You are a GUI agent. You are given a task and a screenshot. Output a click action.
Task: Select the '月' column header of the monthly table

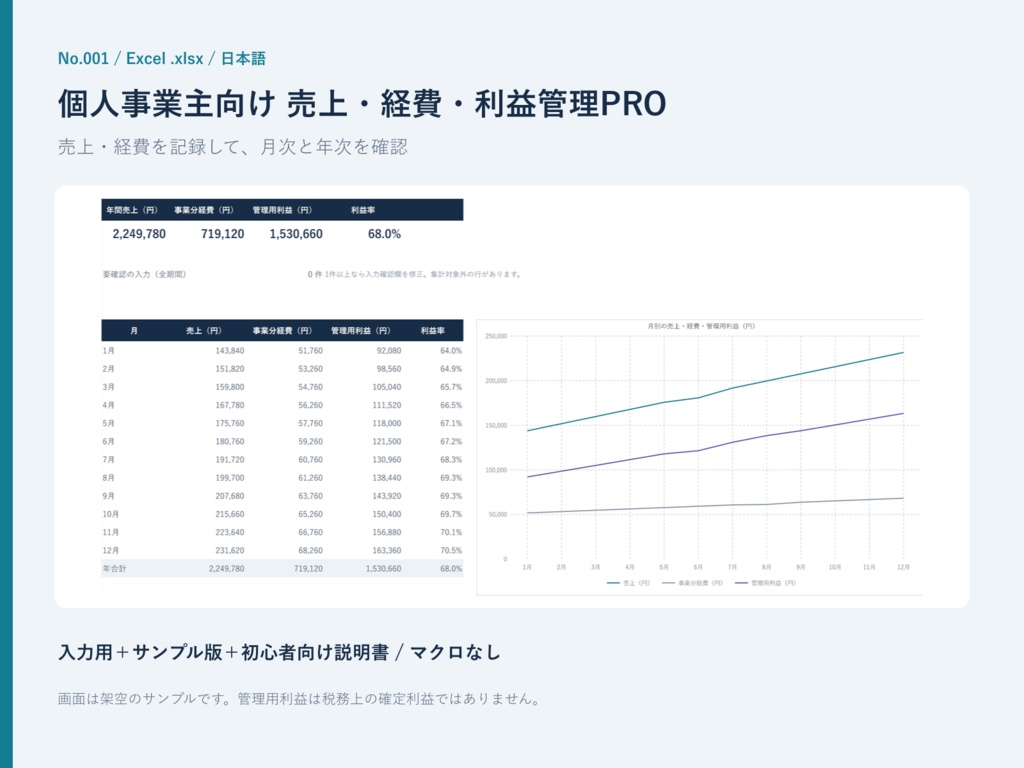(134, 330)
